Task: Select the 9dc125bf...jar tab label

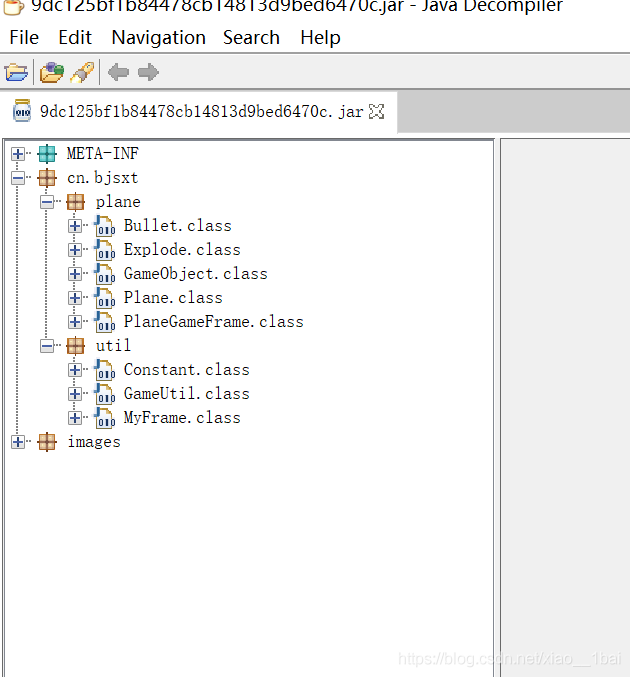Action: [202, 111]
